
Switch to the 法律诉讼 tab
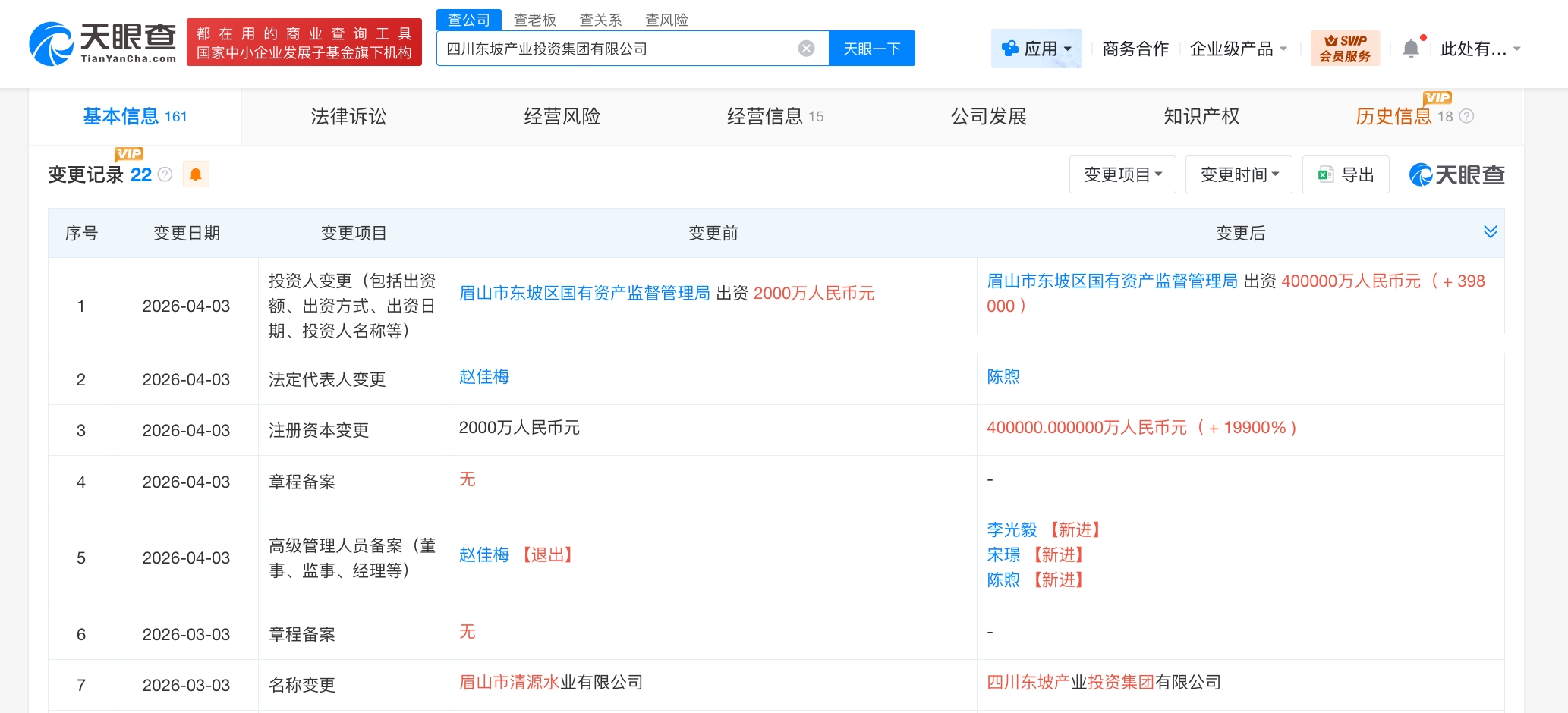tap(348, 116)
